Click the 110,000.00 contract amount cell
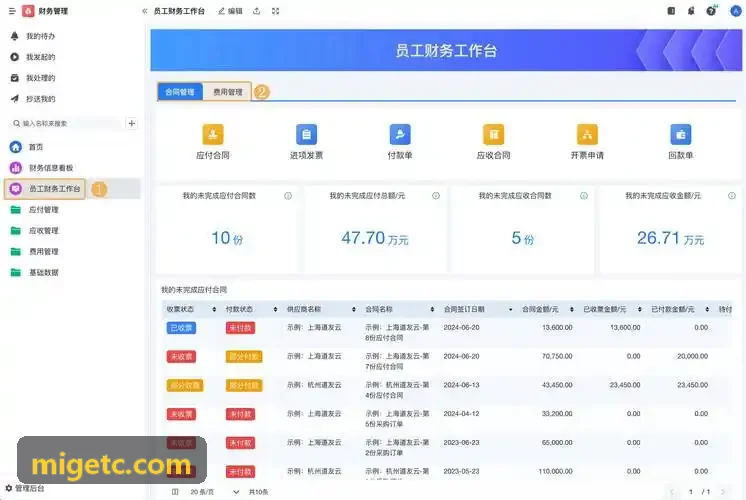This screenshot has height=500, width=746. (x=555, y=471)
